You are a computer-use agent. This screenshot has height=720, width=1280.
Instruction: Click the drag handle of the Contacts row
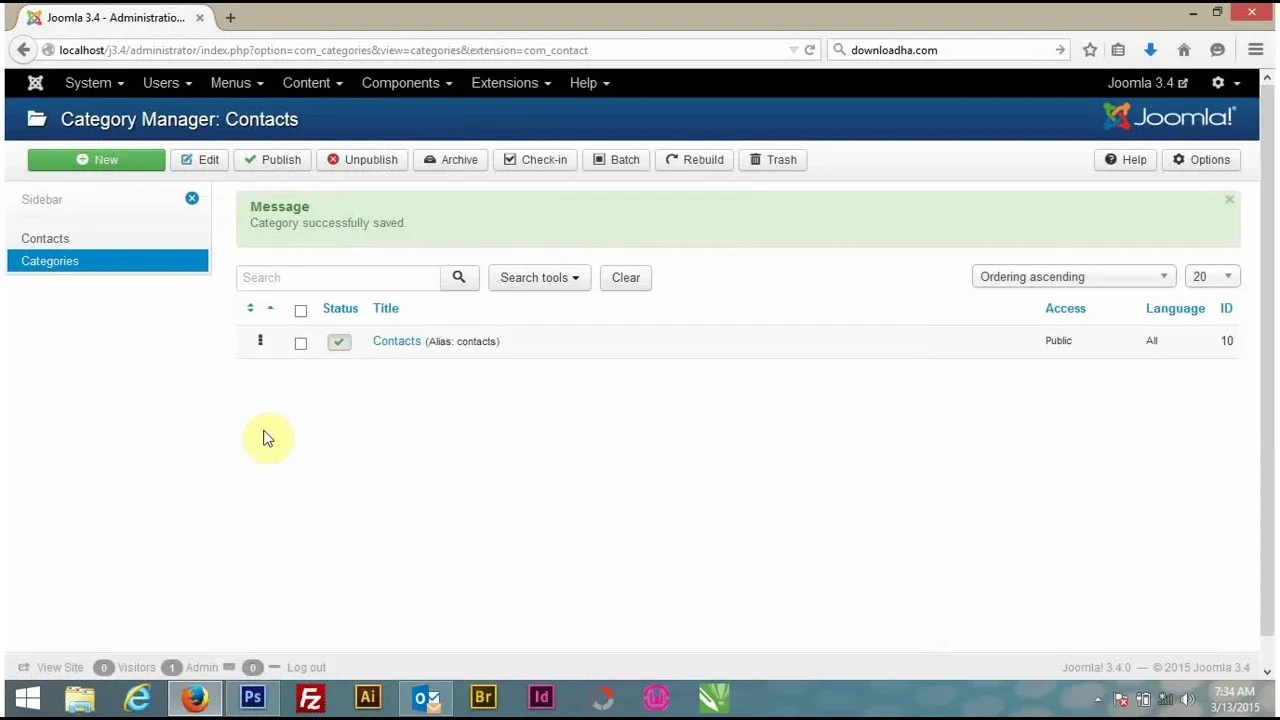pos(260,341)
